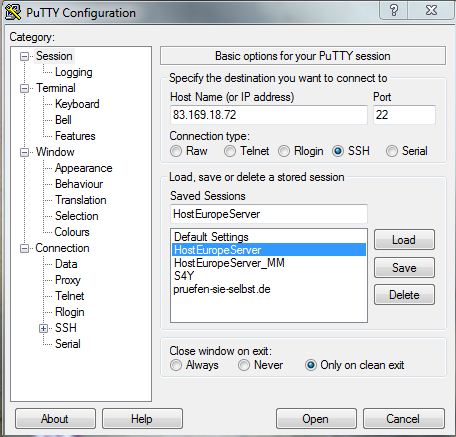The image size is (456, 437).
Task: Expand the SSH category node
Action: (x=43, y=328)
